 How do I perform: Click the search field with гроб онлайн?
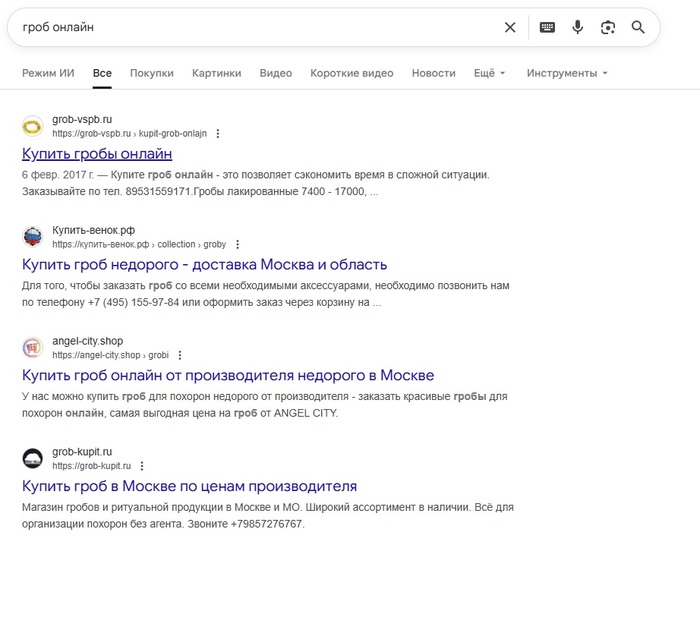point(250,28)
